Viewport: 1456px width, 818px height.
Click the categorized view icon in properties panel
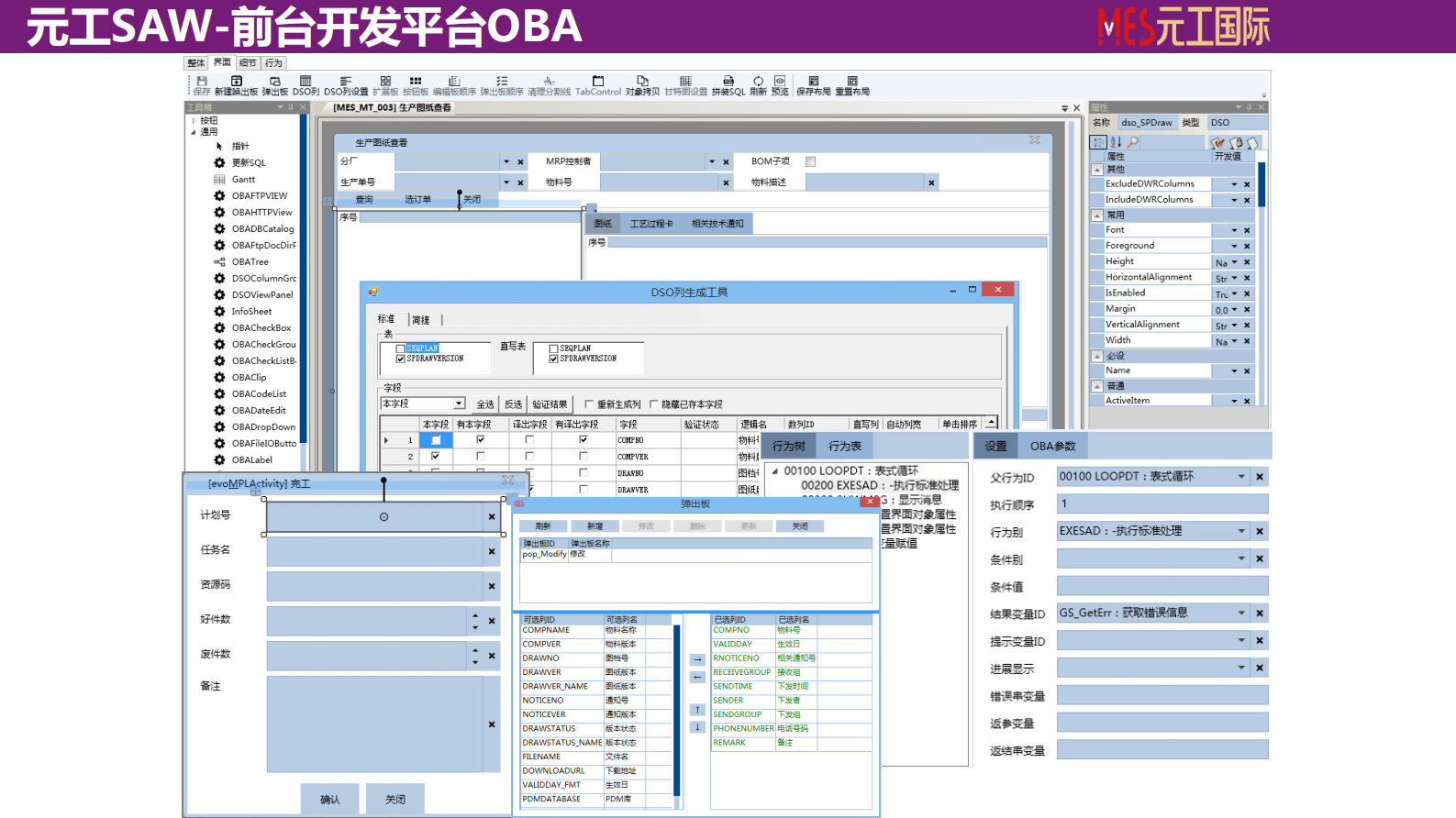click(x=1098, y=142)
